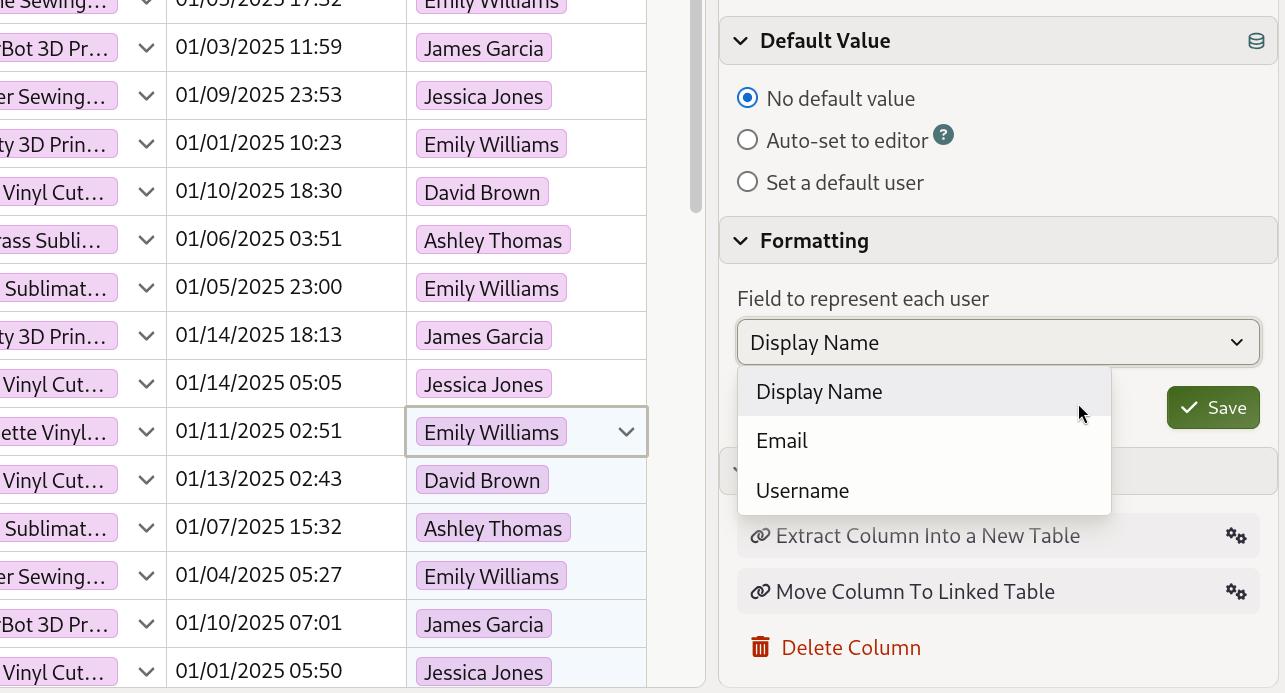1285x693 pixels.
Task: Select the No default value option
Action: tap(747, 98)
